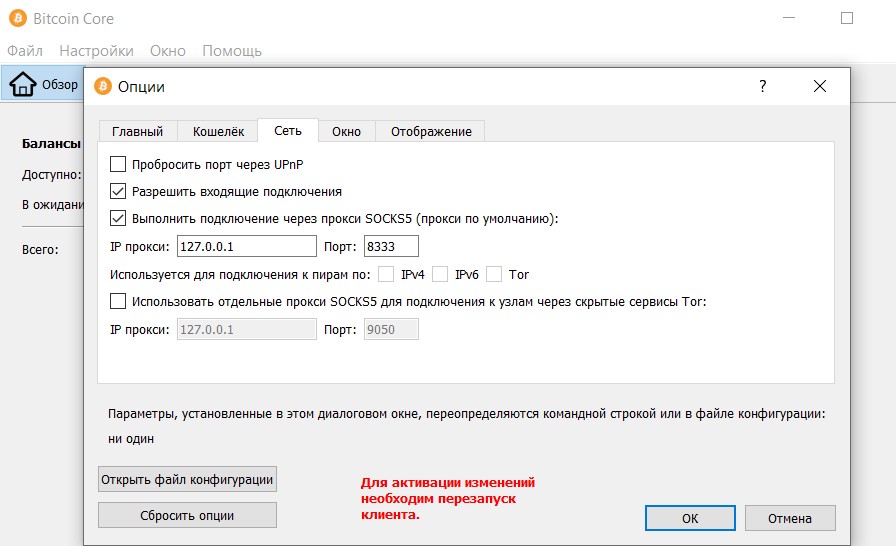Switch to the Кошелёк tab

tap(218, 131)
